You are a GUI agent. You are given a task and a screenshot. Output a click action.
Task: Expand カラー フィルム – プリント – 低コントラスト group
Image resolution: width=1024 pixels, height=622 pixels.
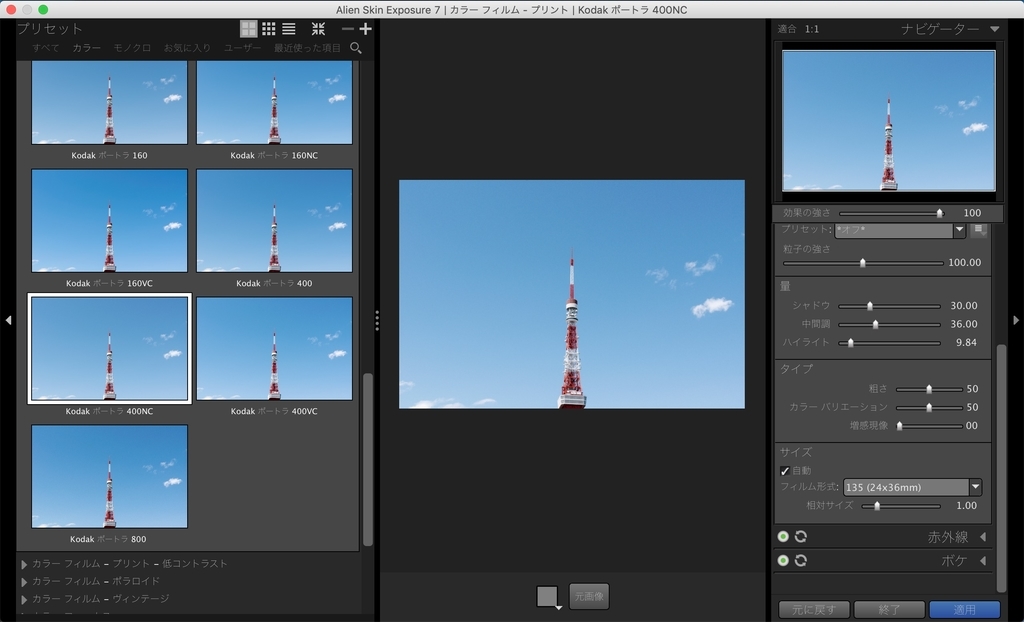point(25,564)
